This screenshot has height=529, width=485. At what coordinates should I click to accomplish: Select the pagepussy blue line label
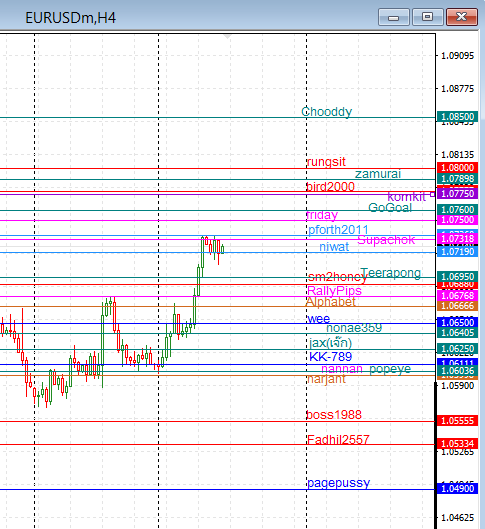click(338, 483)
